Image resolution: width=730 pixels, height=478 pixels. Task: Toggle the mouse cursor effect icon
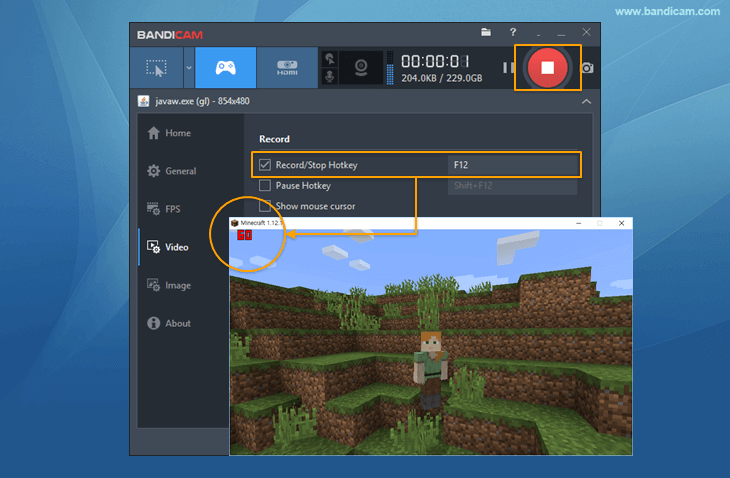pyautogui.click(x=331, y=58)
